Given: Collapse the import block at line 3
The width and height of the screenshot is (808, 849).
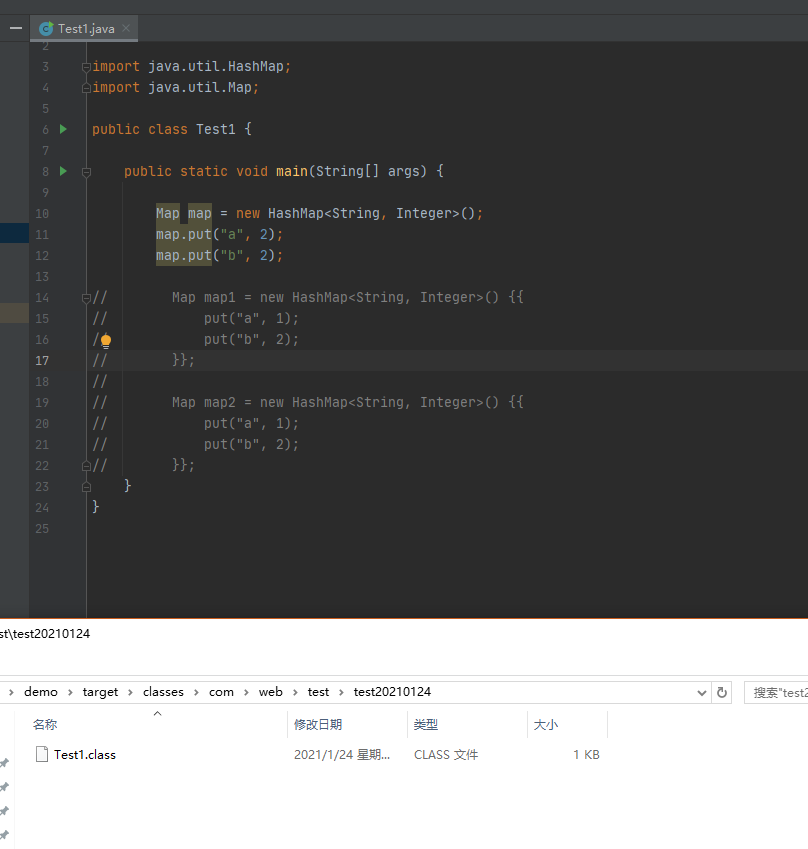Looking at the screenshot, I should (86, 67).
